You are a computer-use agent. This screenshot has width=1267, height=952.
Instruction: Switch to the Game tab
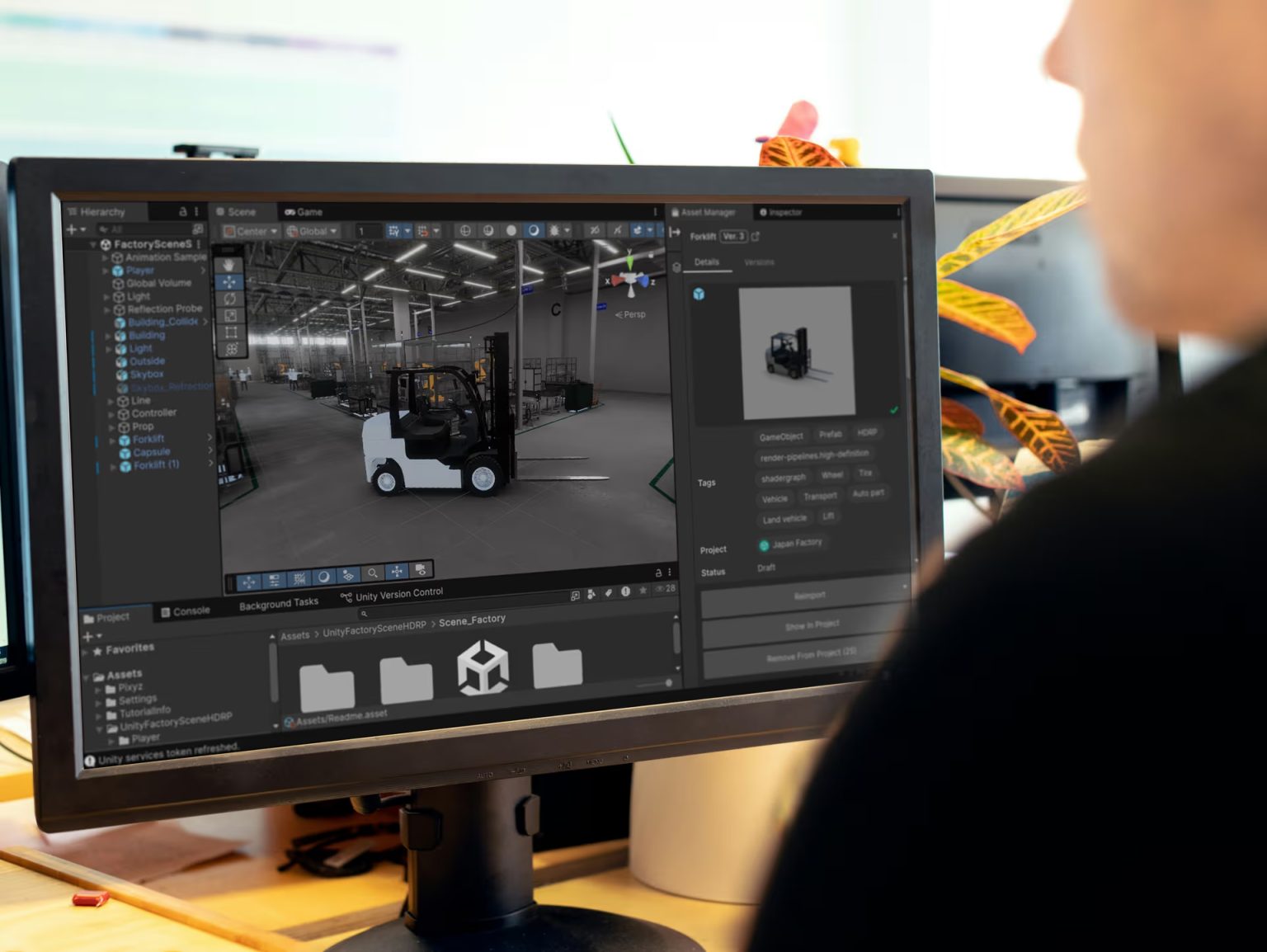point(304,212)
